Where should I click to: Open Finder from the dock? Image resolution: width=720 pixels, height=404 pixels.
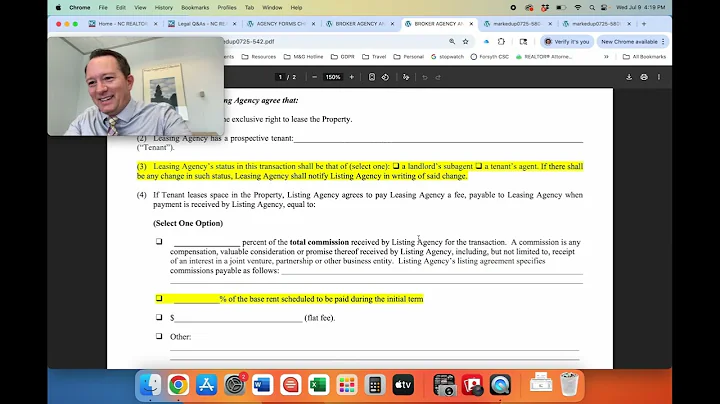pyautogui.click(x=150, y=384)
